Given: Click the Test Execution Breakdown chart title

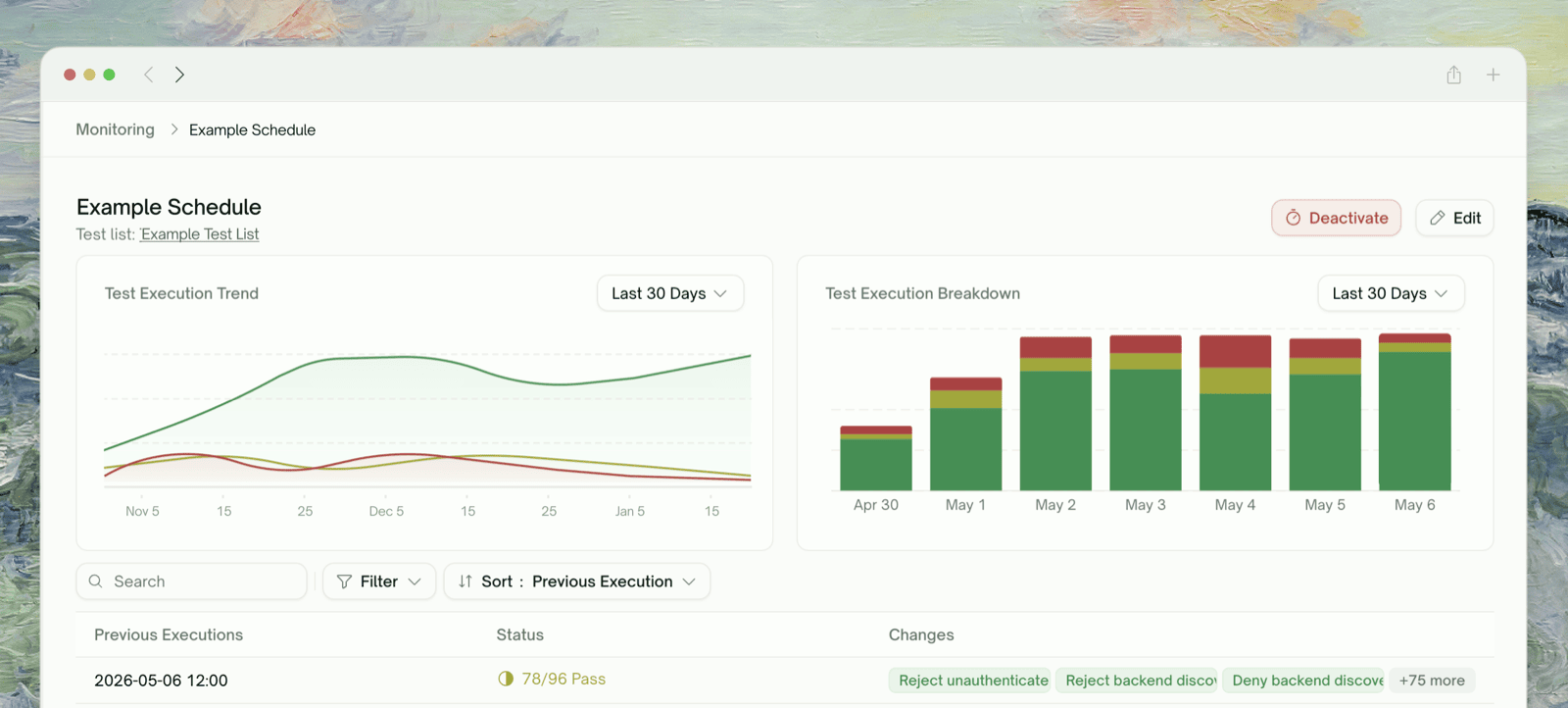Looking at the screenshot, I should (923, 293).
